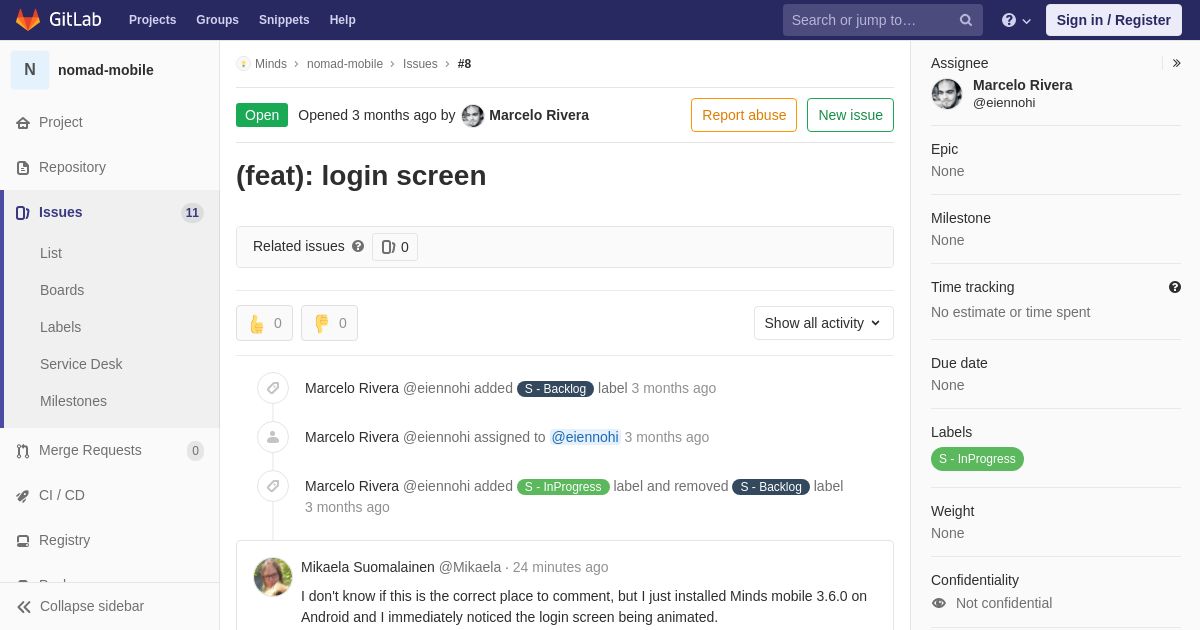Click the Project home icon in sidebar
Screen dimensions: 1200x630
click(x=23, y=123)
